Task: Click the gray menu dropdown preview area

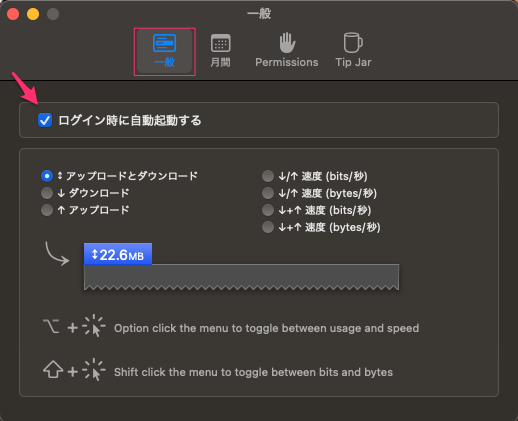Action: click(x=241, y=277)
